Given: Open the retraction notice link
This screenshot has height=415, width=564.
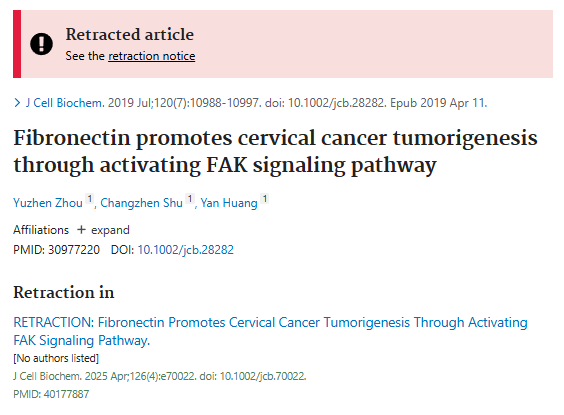Looking at the screenshot, I should tap(151, 56).
